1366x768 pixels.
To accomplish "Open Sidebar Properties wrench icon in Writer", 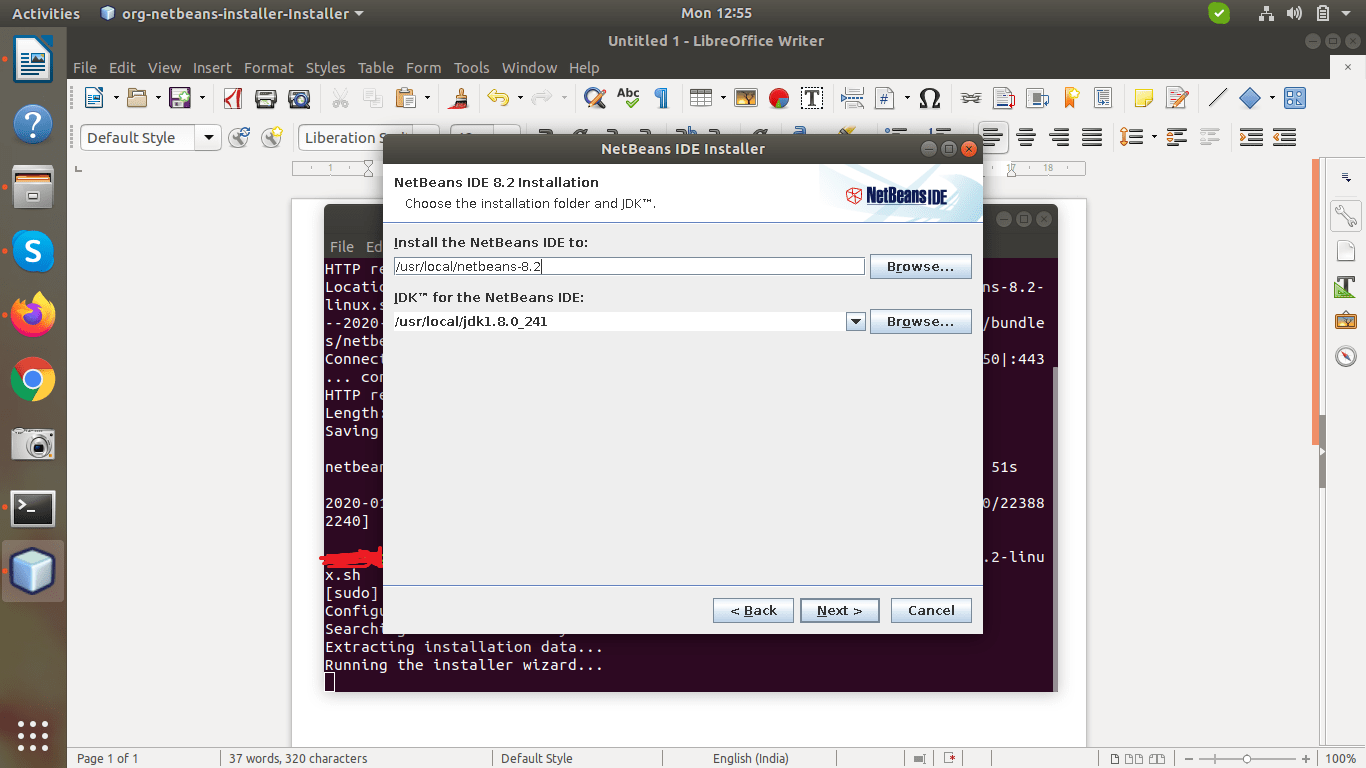I will pyautogui.click(x=1345, y=214).
